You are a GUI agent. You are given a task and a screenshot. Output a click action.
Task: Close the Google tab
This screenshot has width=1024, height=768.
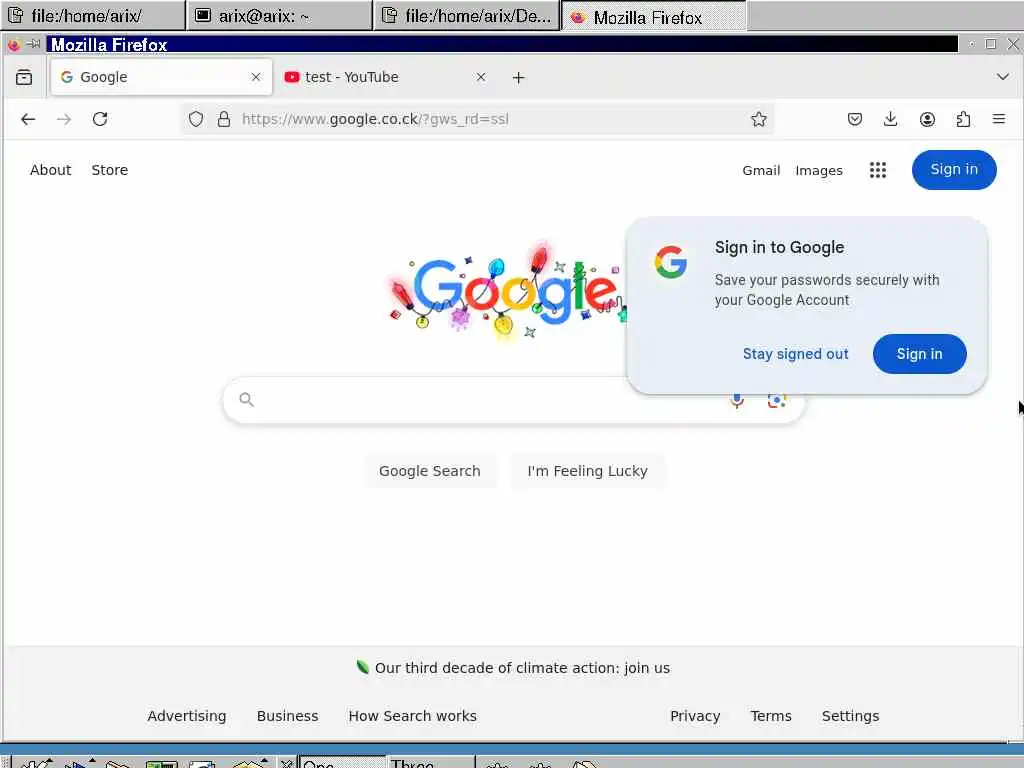(x=256, y=77)
